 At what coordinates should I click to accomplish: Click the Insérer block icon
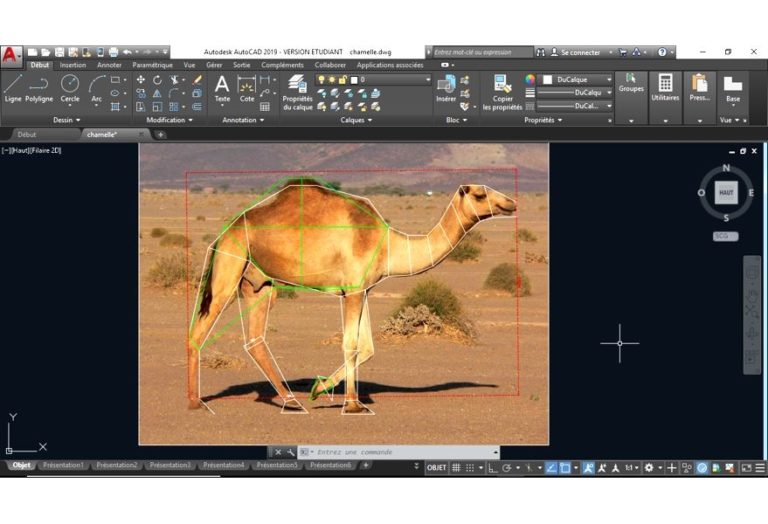pyautogui.click(x=446, y=88)
